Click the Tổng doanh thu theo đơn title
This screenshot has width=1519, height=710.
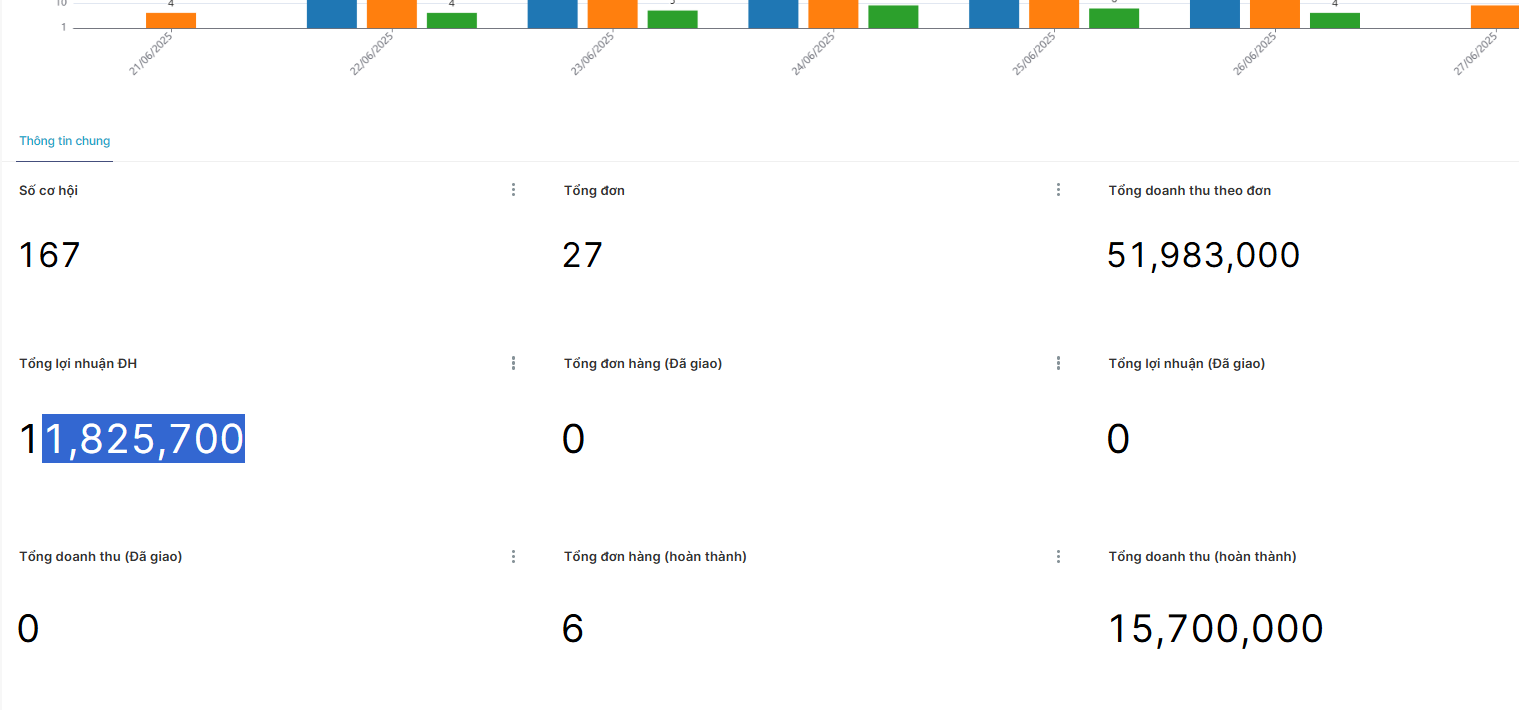[x=1190, y=190]
